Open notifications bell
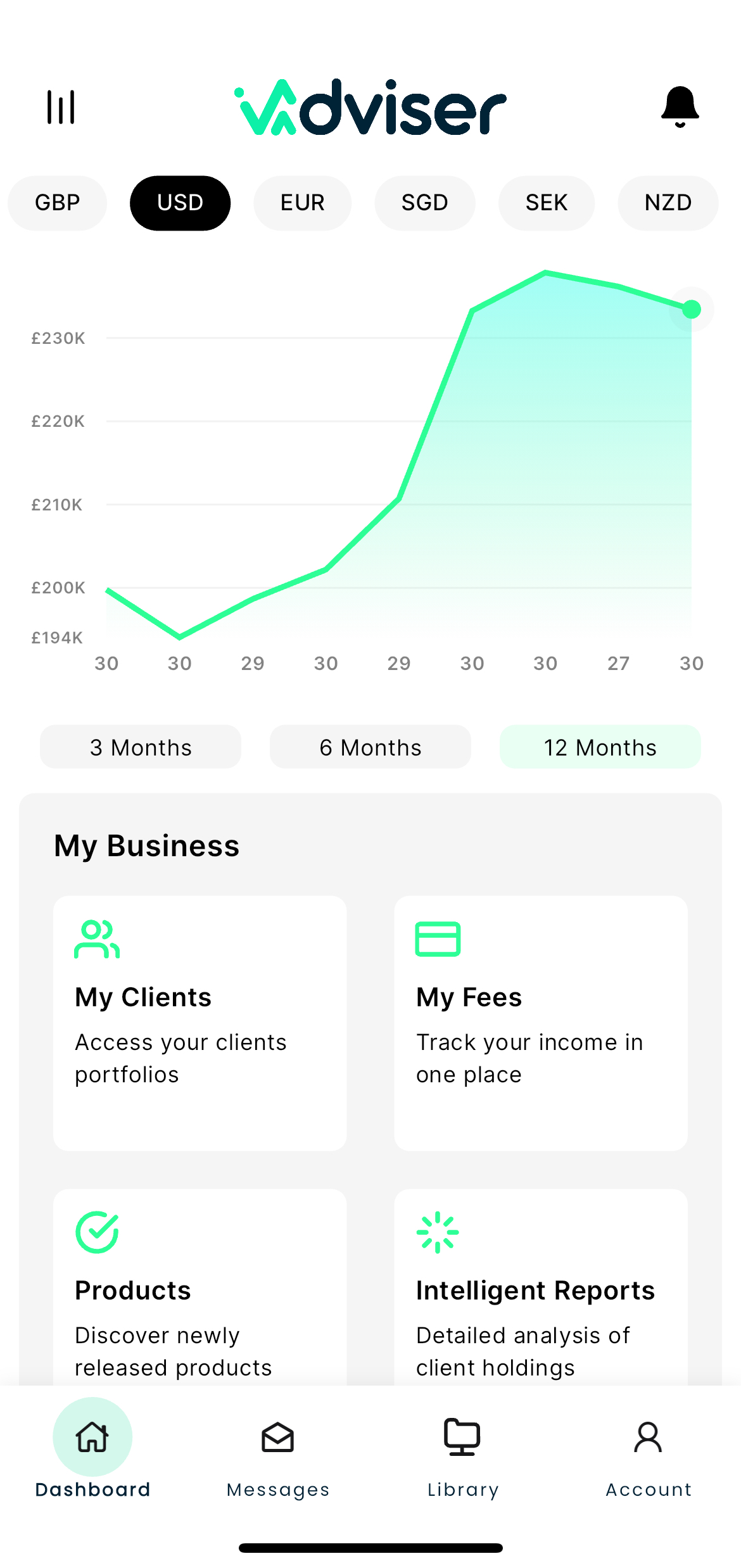This screenshot has width=741, height=1568. pos(680,107)
